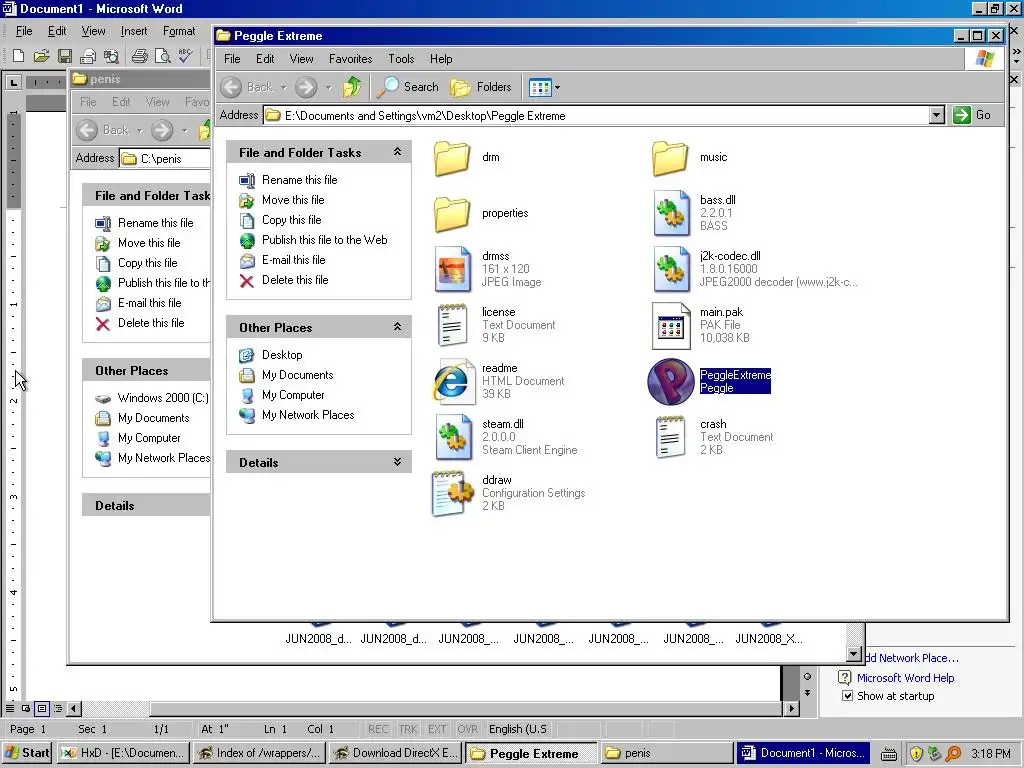Click Print Layout view button in Word

tap(42, 708)
